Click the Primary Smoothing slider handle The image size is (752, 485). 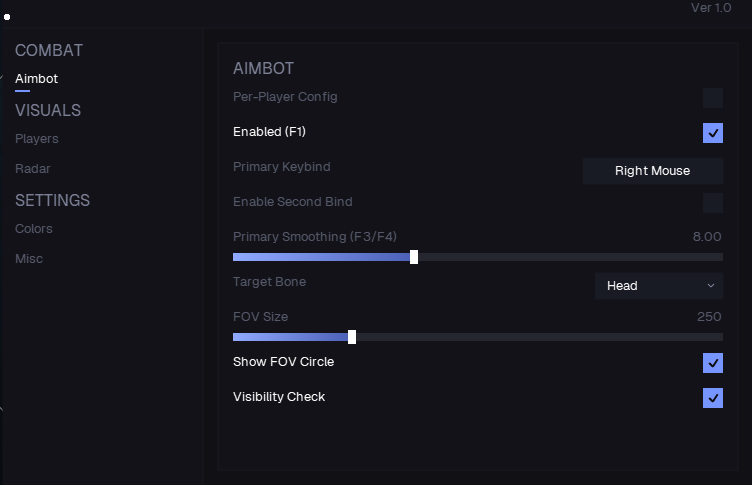pos(414,257)
